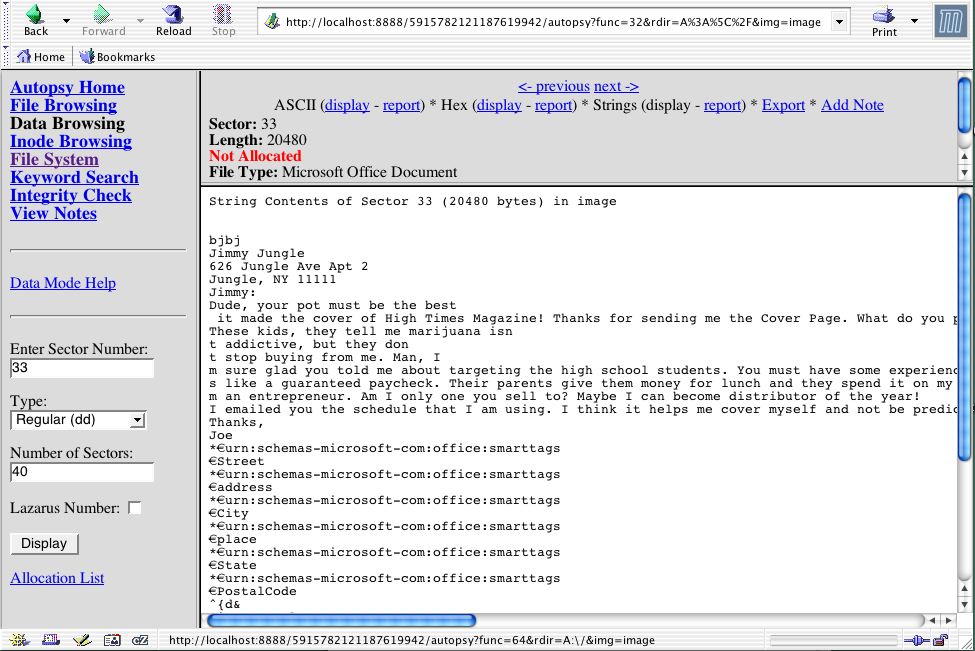
Task: Open File Browsing in the sidebar
Action: tap(63, 105)
